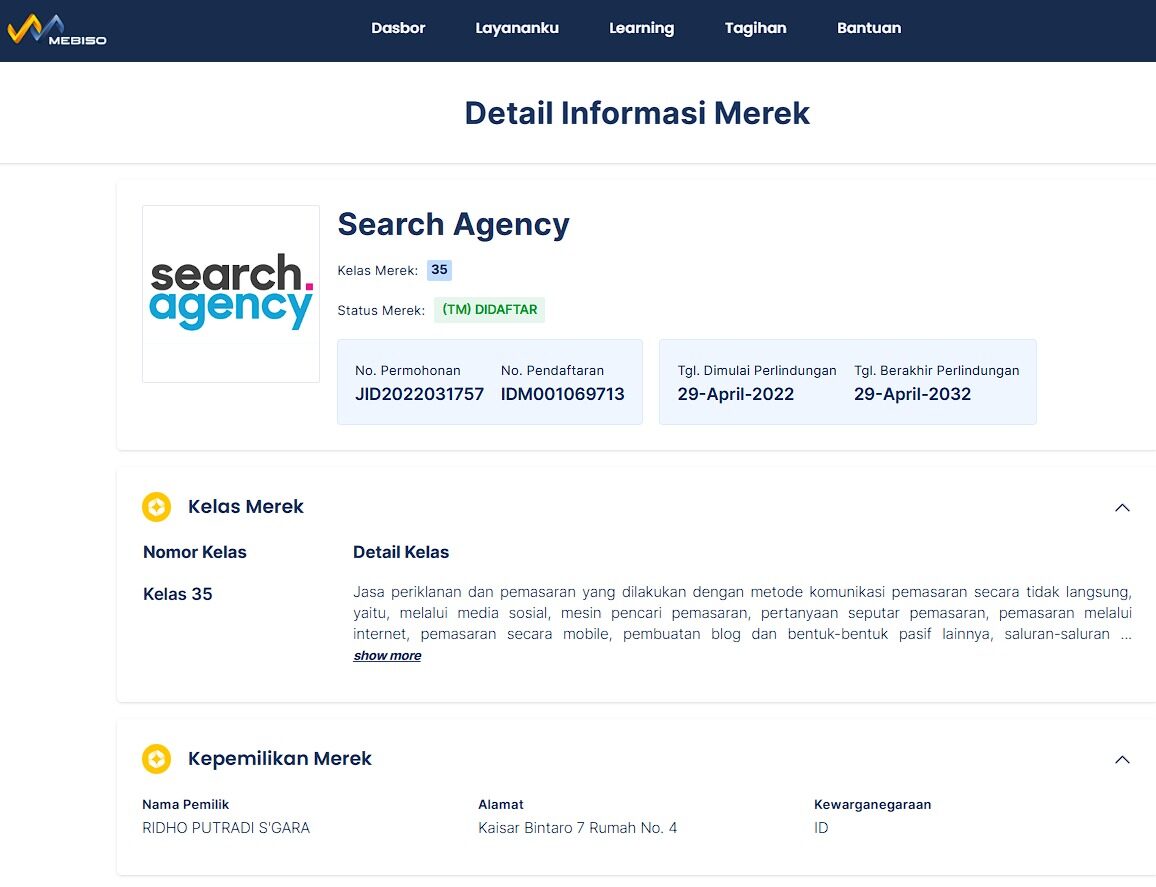Click the Search Agency logo thumbnail
The image size is (1156, 887).
[231, 293]
